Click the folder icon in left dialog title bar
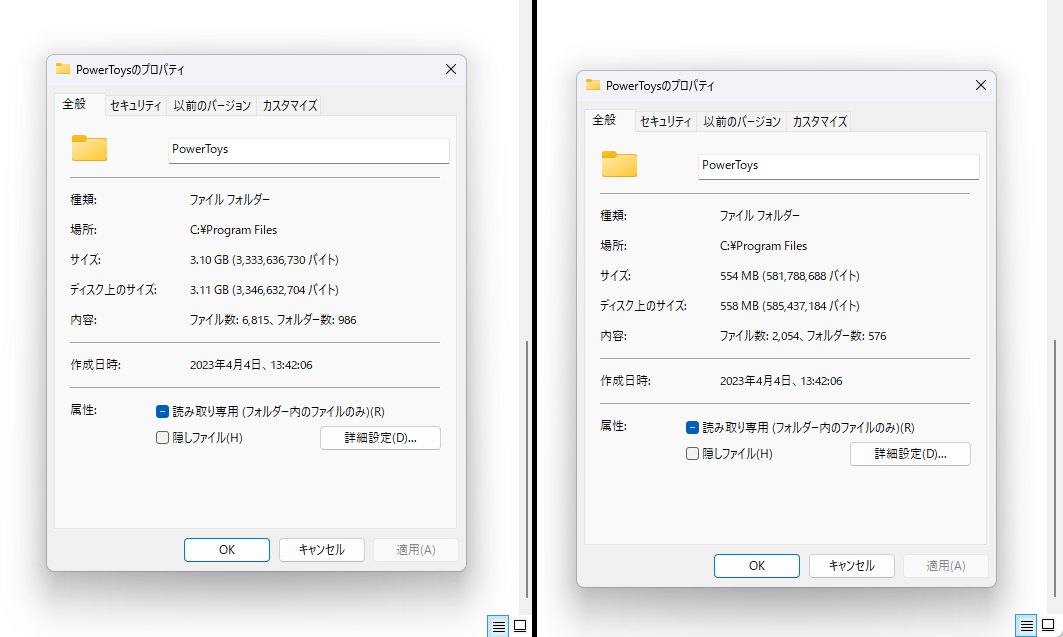This screenshot has height=637, width=1063. (65, 69)
